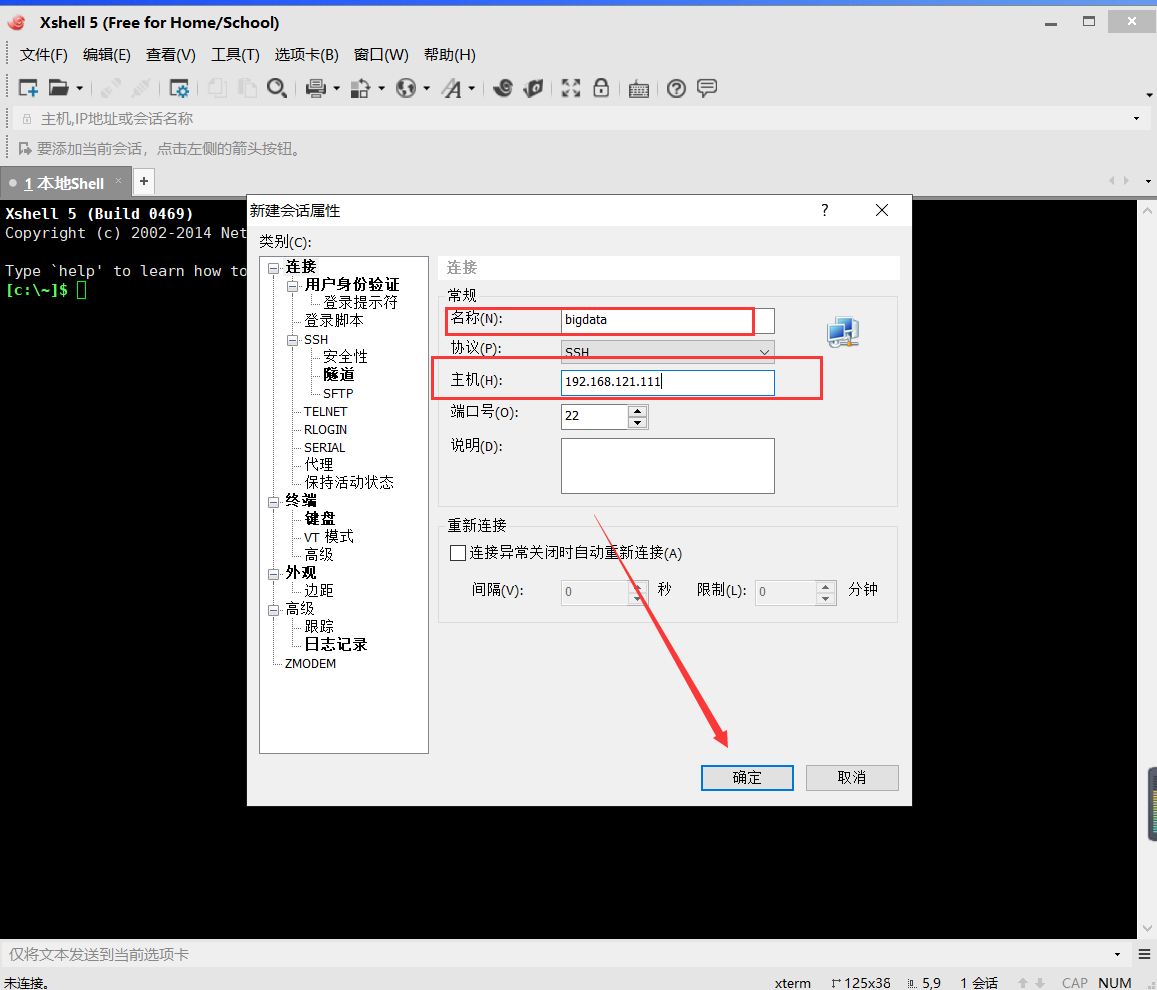The image size is (1157, 990).
Task: Select 登录脚本 in the category tree
Action: [334, 321]
